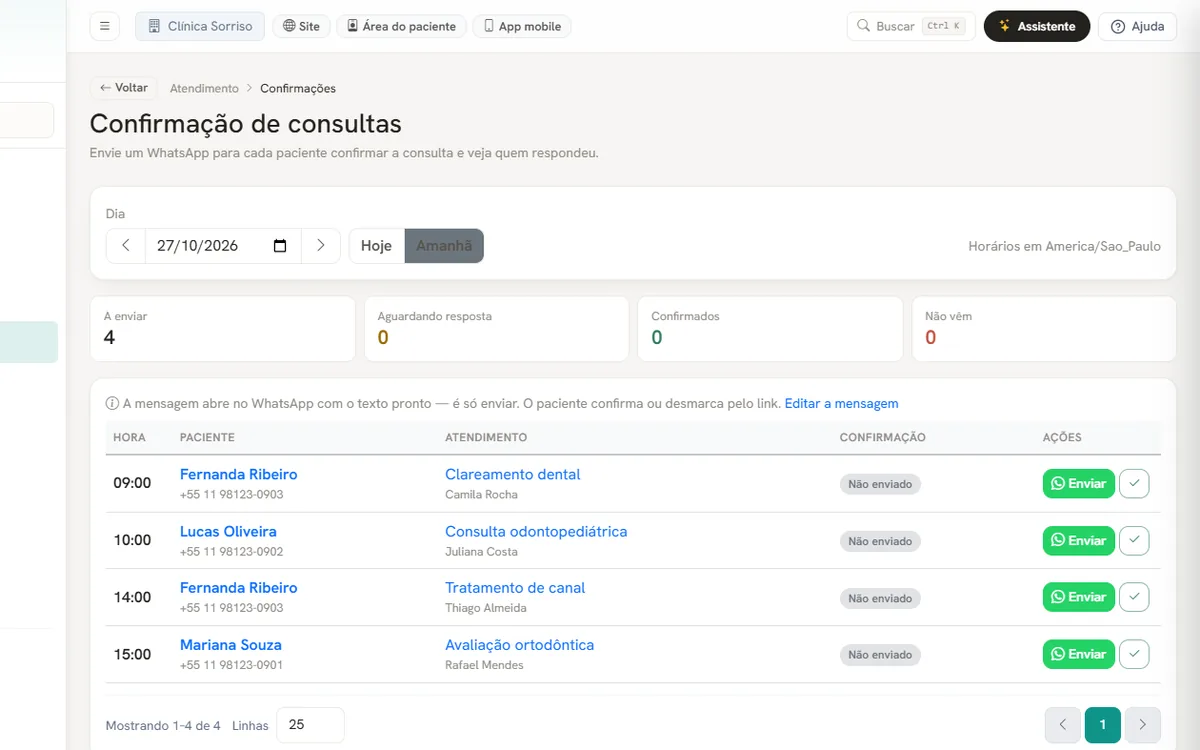Click phone number +55 11 98123-0902

232,551
